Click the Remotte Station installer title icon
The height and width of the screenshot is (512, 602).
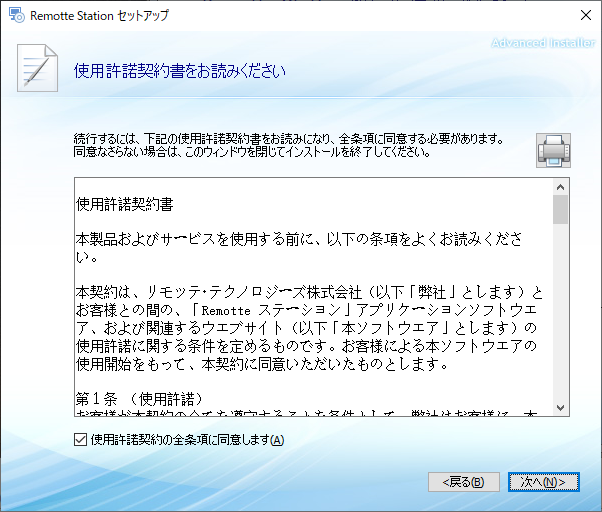17,15
